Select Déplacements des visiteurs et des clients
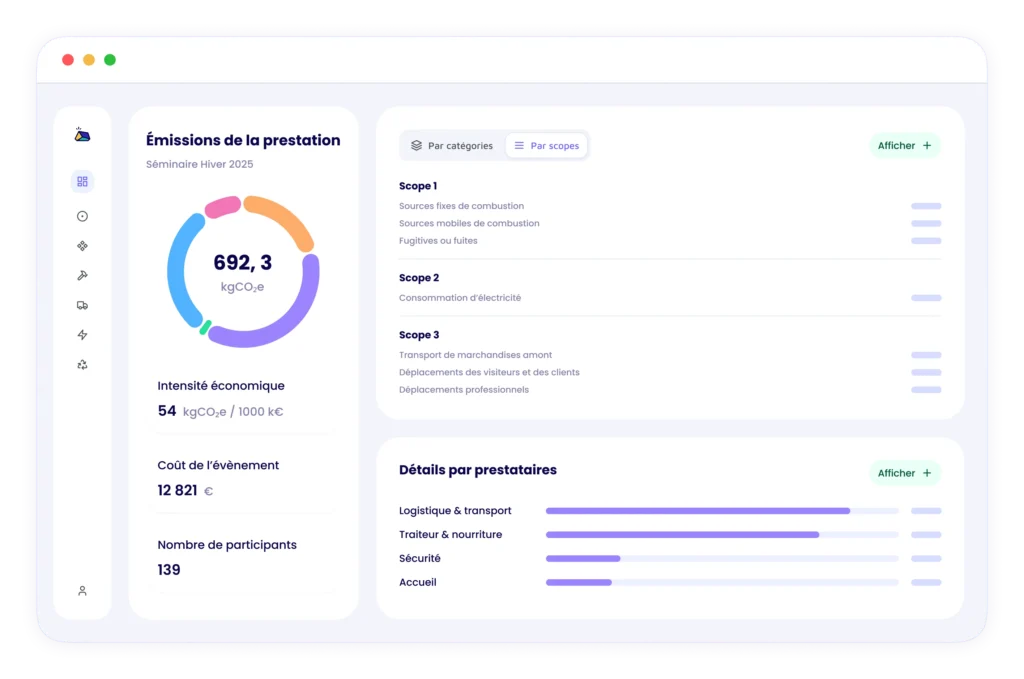 [x=670, y=372]
